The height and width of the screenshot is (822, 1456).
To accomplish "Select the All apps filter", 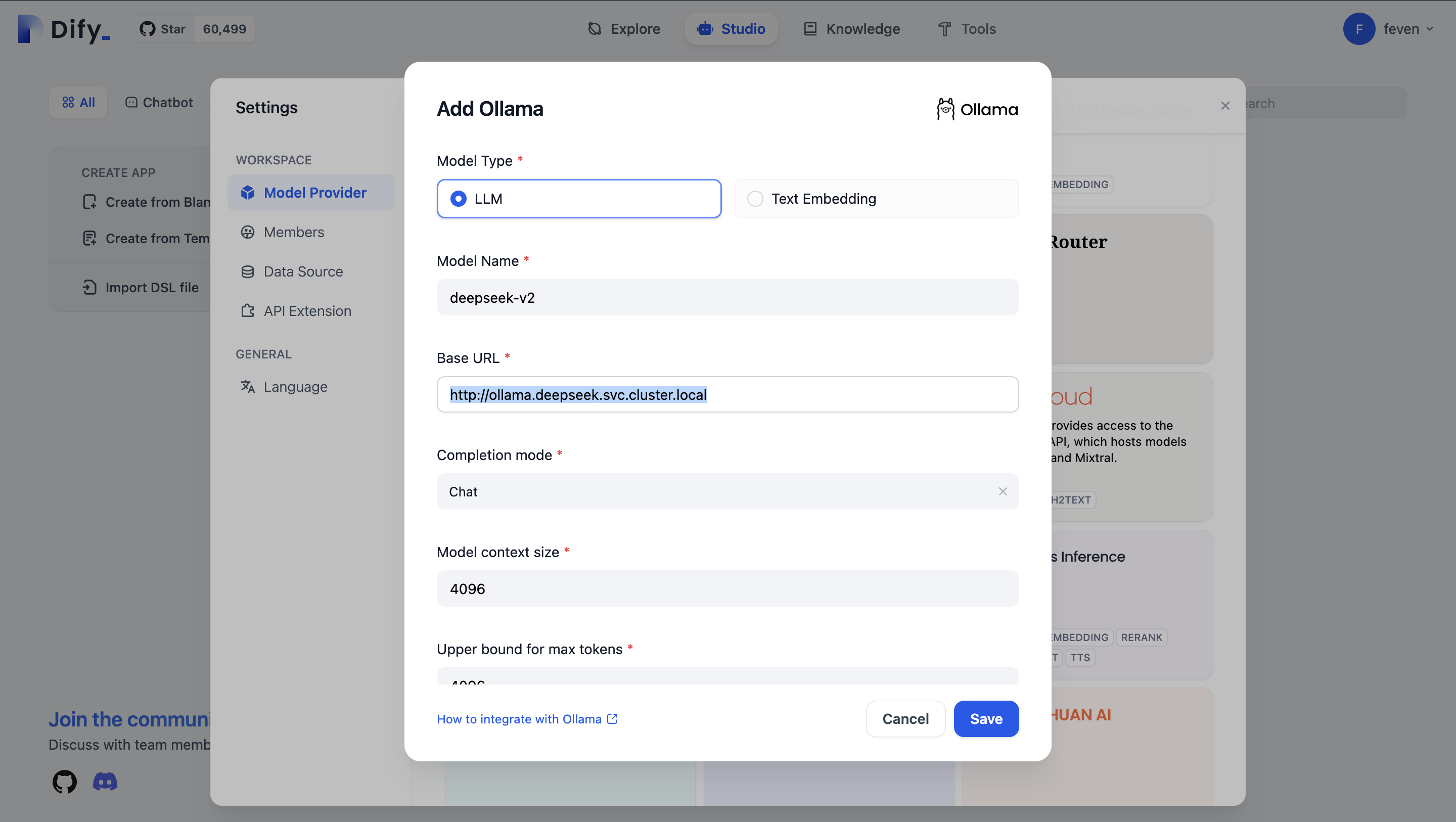I will pyautogui.click(x=78, y=102).
